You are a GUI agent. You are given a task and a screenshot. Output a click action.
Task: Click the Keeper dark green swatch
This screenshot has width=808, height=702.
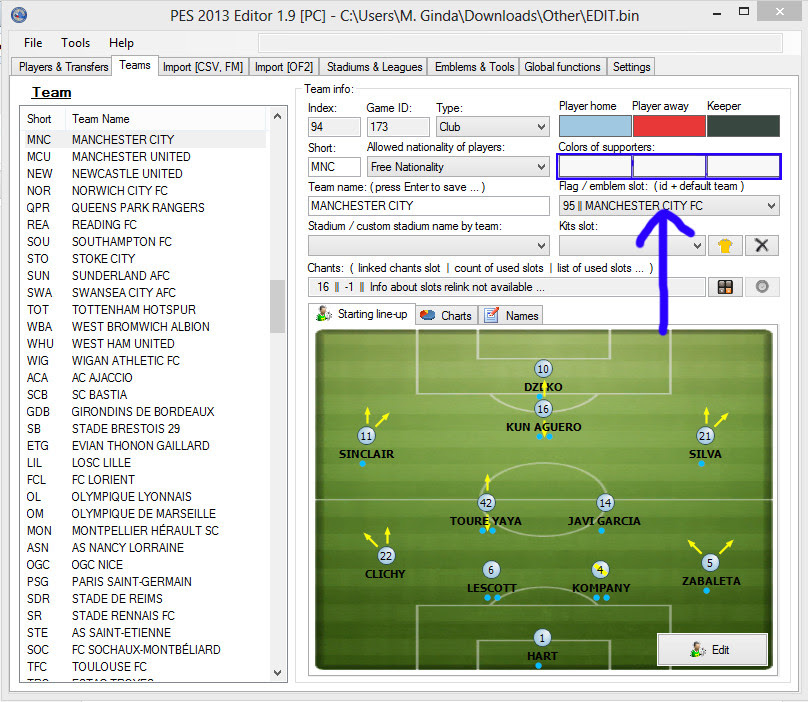click(743, 126)
